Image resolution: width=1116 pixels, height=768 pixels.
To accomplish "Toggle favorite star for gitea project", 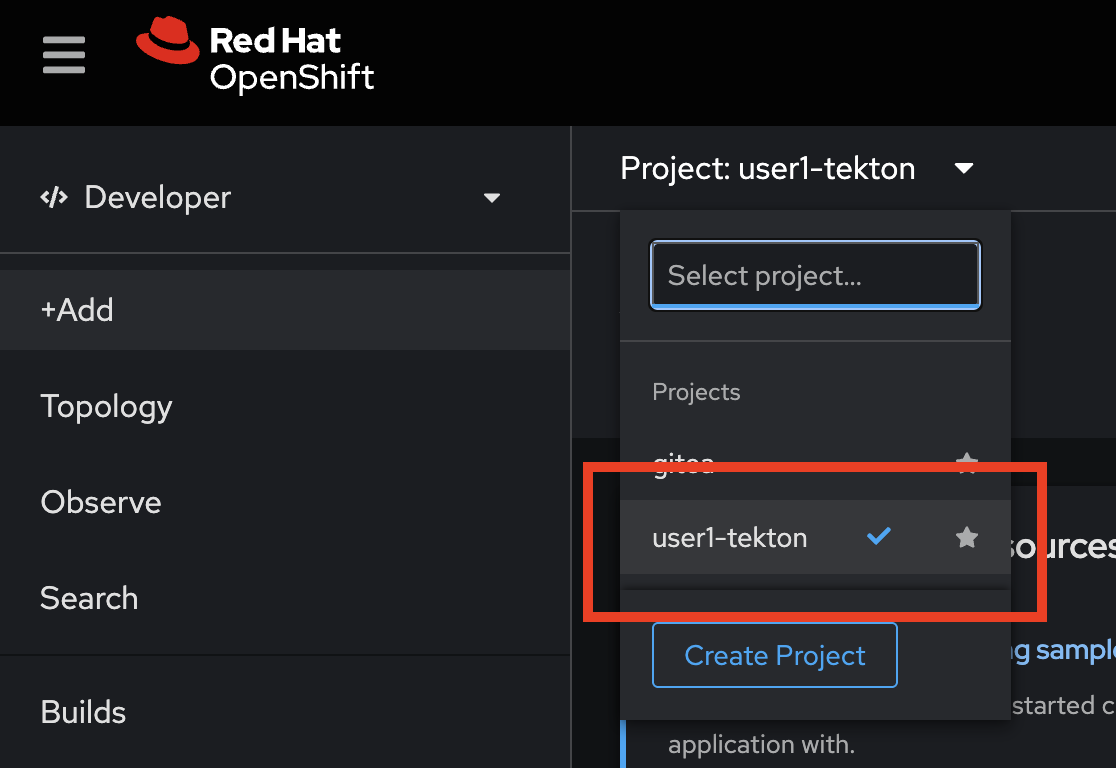I will click(966, 462).
